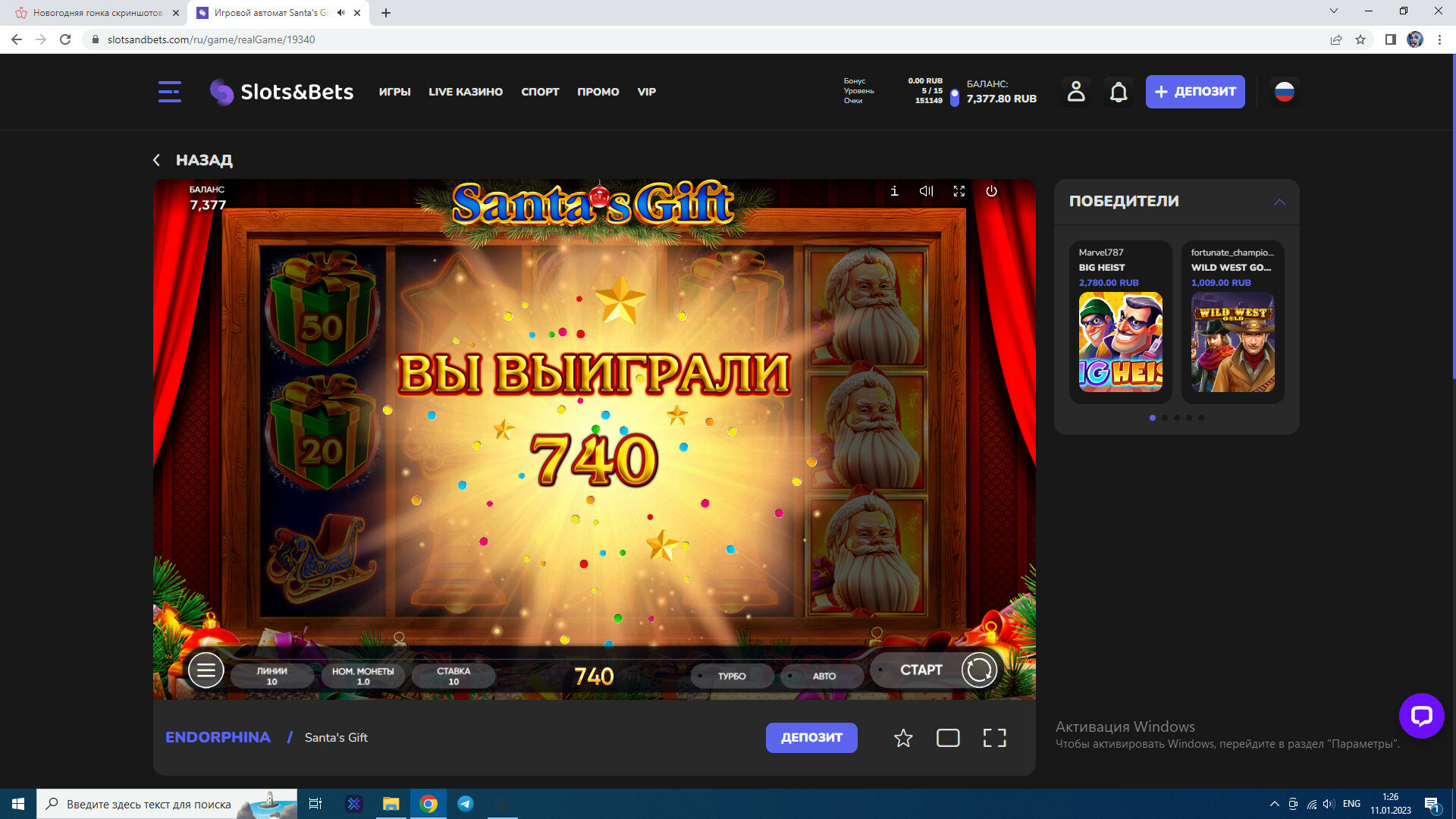Click the in-game fullscreen arrows icon
Image resolution: width=1456 pixels, height=819 pixels.
click(959, 191)
